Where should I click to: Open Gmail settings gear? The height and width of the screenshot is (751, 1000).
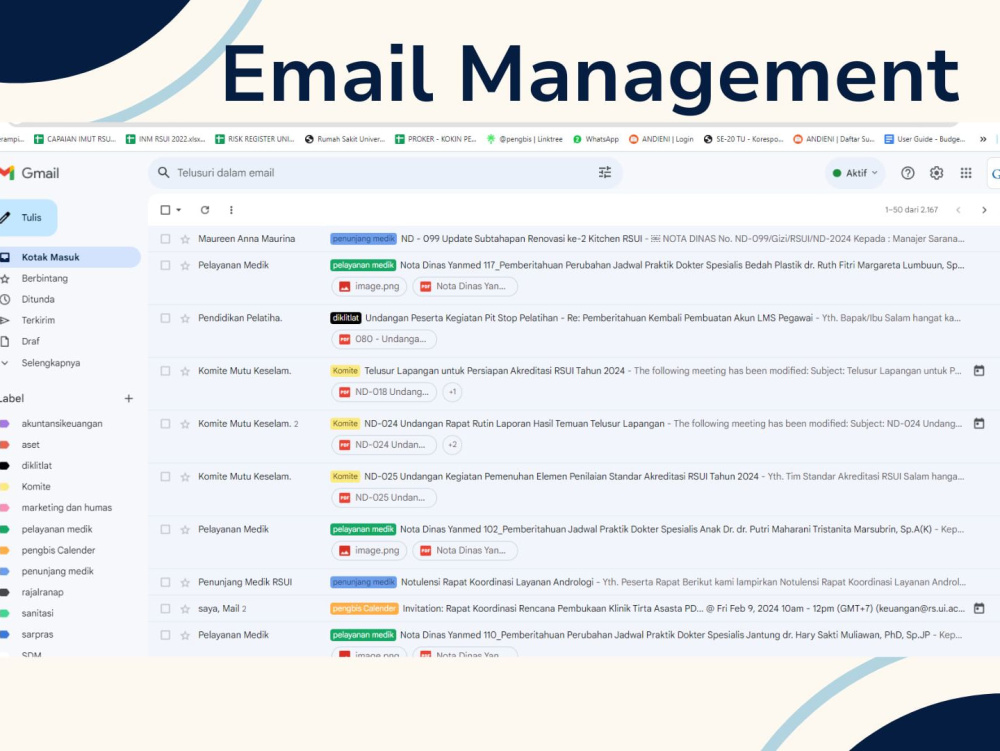tap(936, 173)
